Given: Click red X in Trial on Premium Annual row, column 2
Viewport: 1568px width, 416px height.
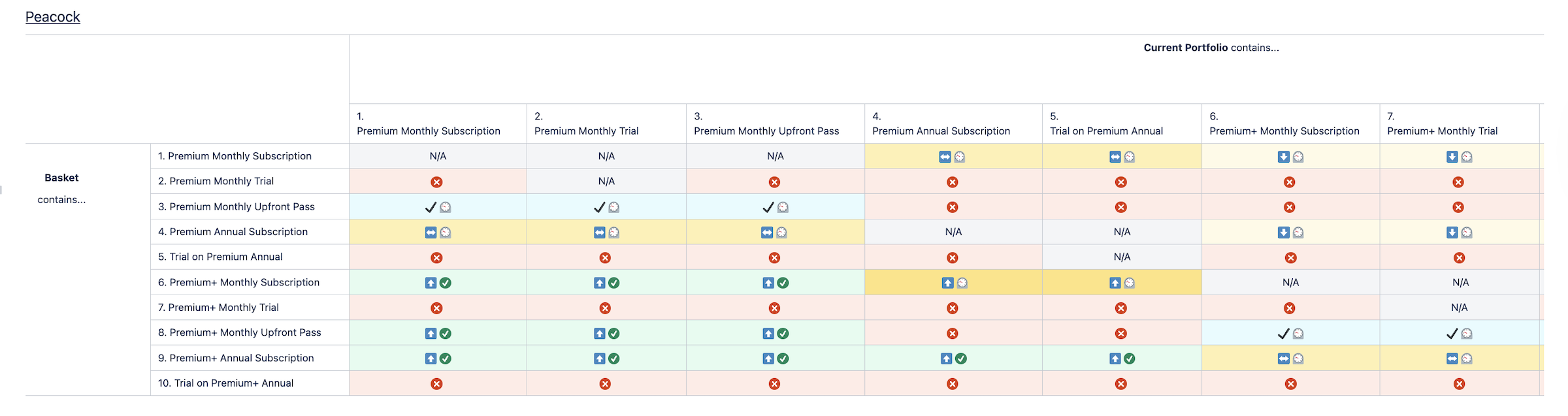Looking at the screenshot, I should click(605, 258).
